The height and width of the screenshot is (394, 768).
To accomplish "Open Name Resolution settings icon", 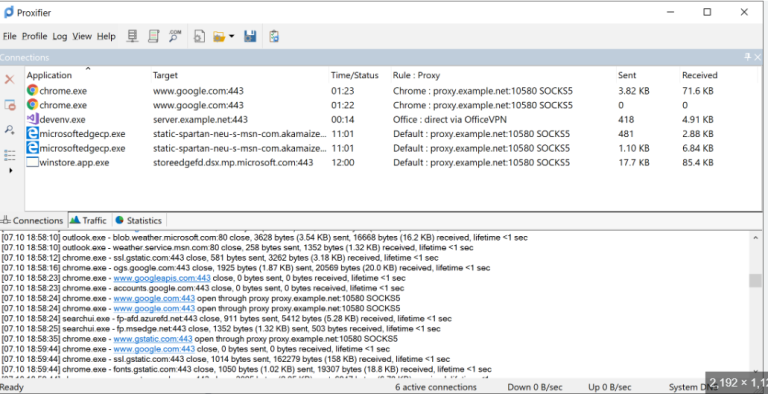I will point(175,36).
